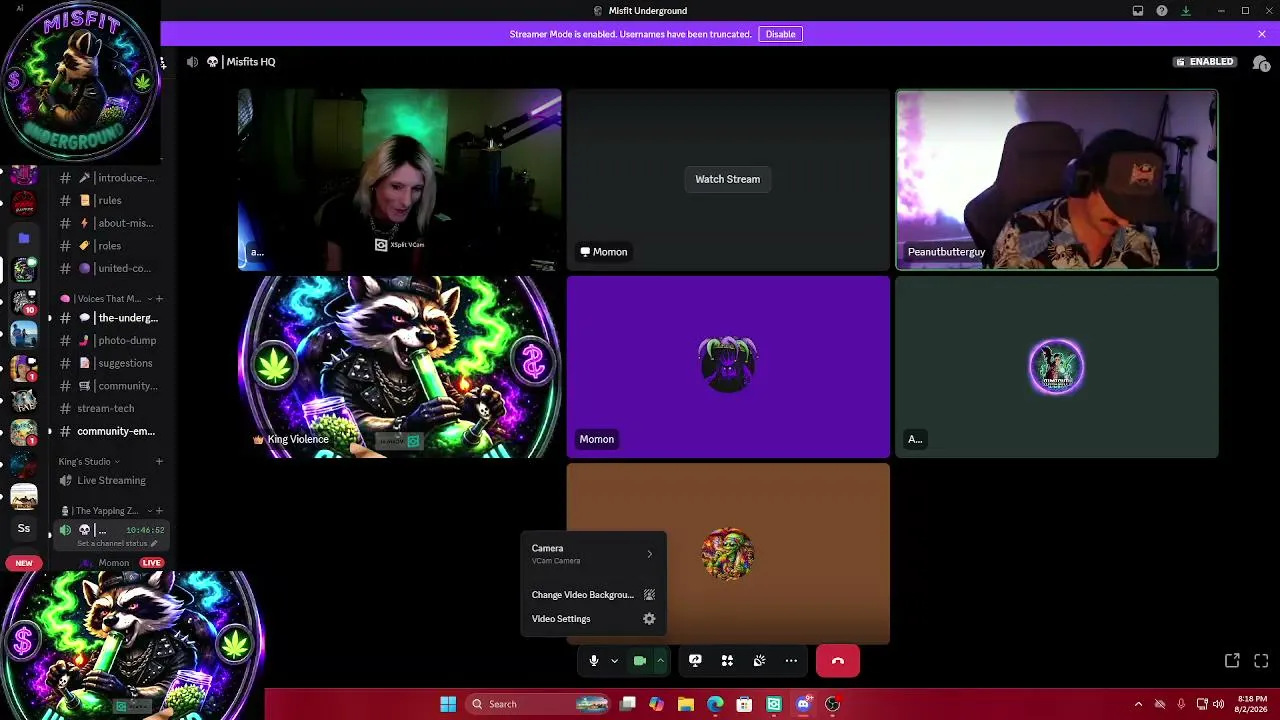Disconnect from the voice call
Viewport: 1280px width, 720px height.
tap(838, 661)
